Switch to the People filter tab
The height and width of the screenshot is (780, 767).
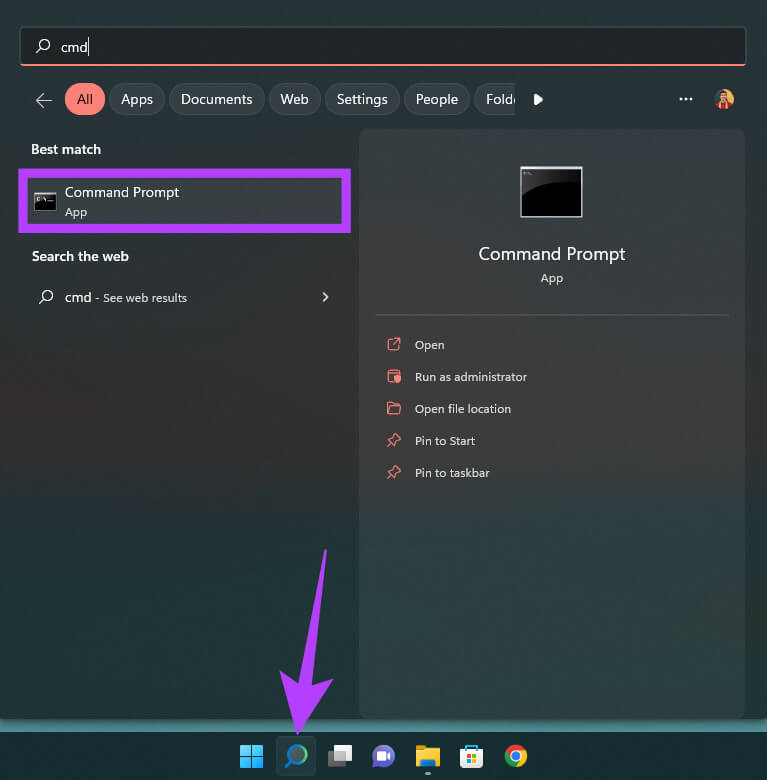pyautogui.click(x=436, y=99)
